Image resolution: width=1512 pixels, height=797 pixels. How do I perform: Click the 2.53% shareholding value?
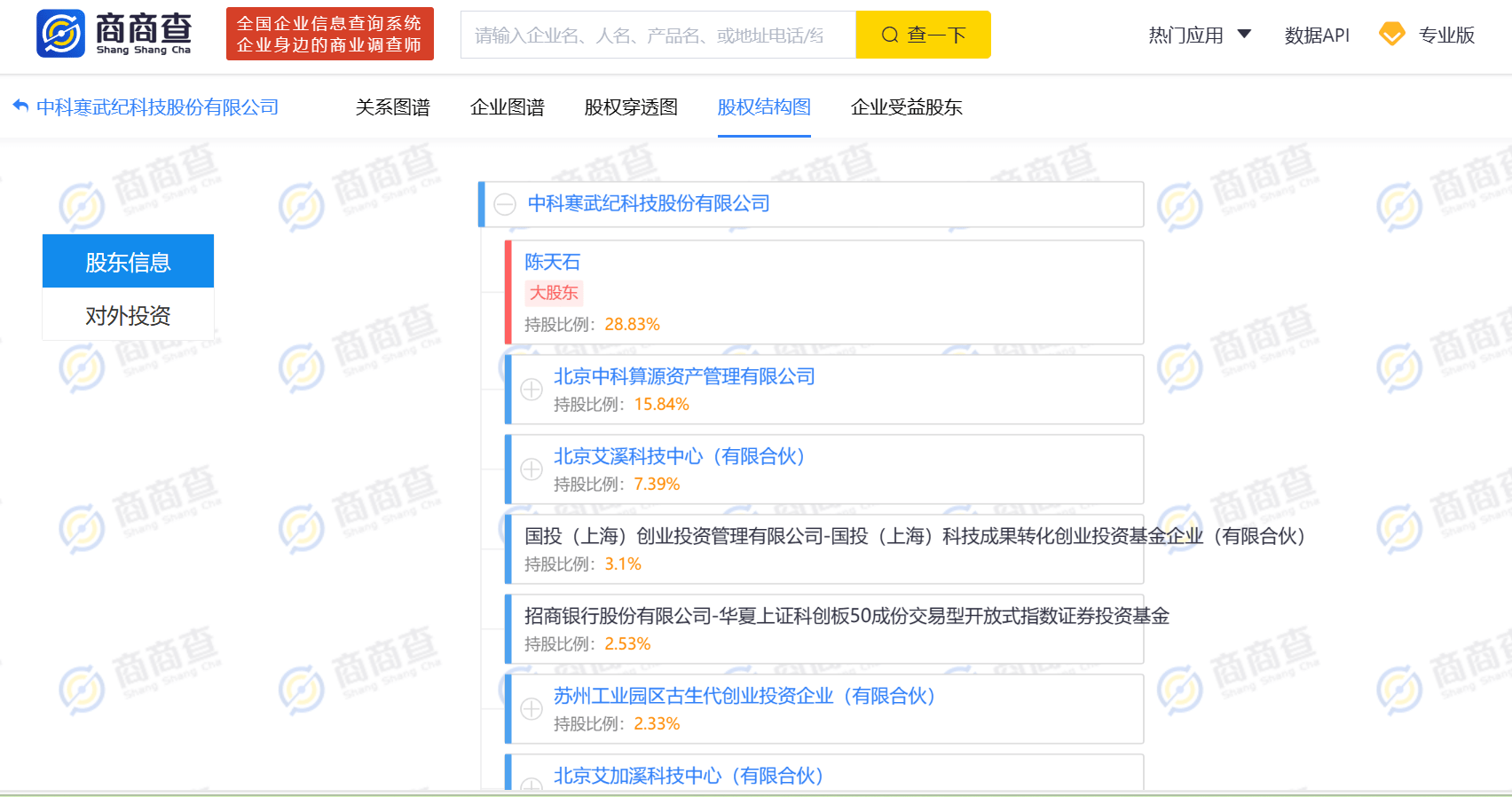click(627, 643)
